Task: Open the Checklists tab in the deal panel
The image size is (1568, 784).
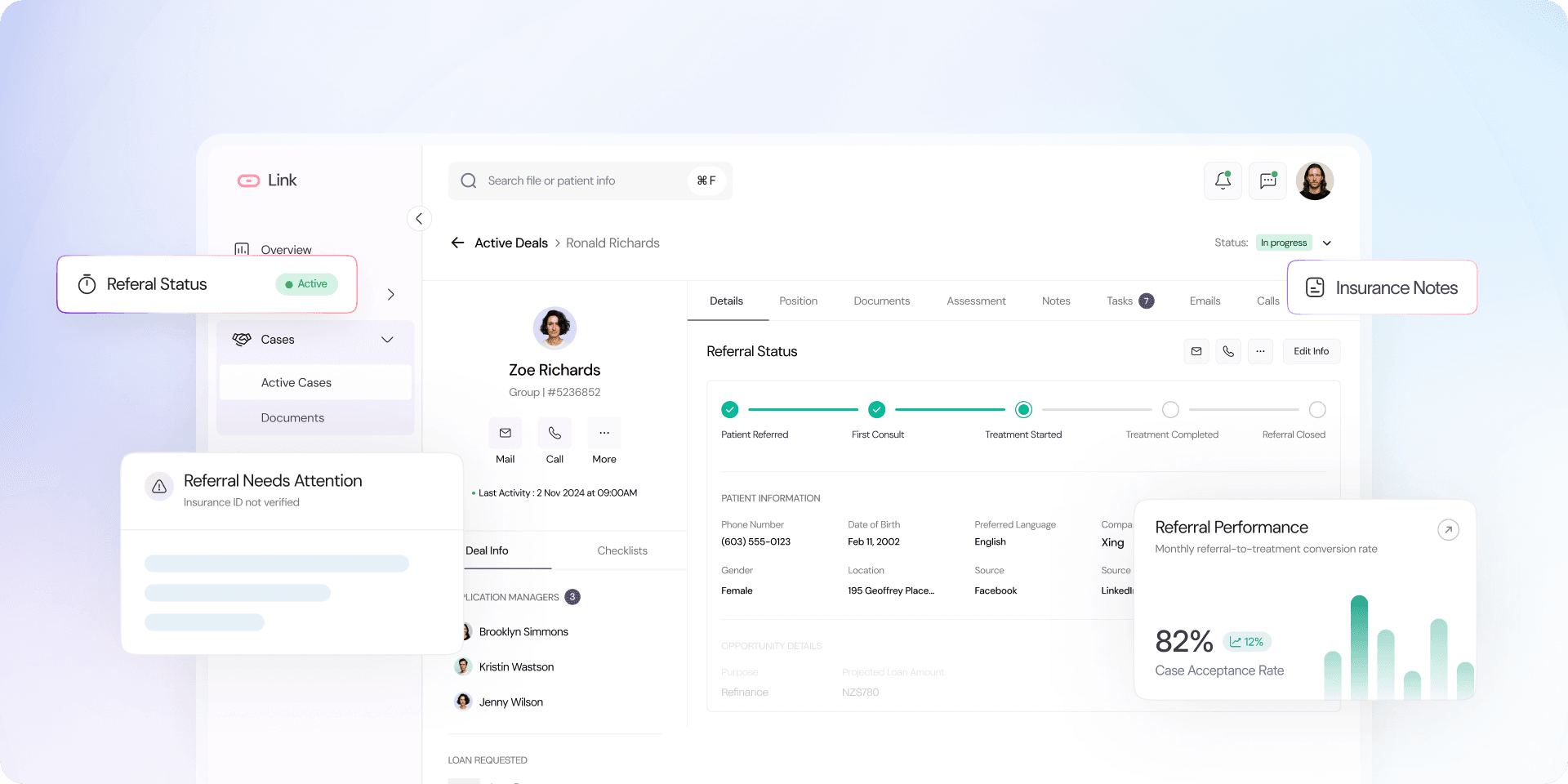Action: (621, 550)
